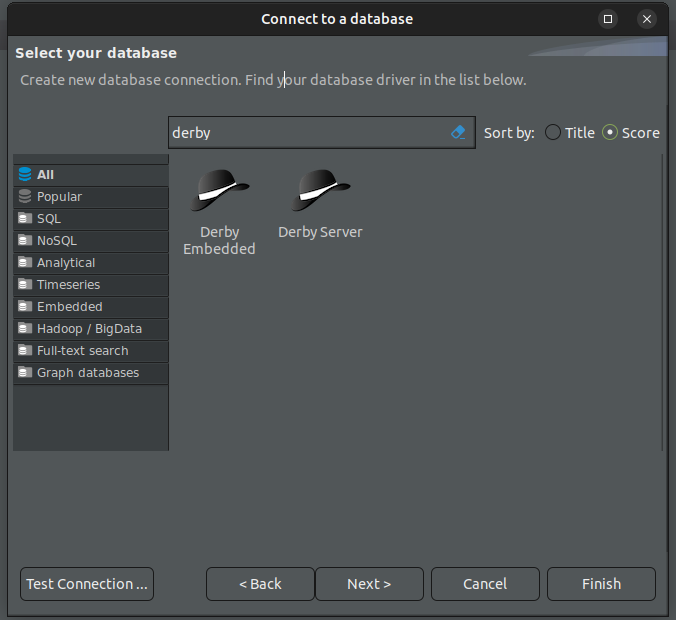
Task: Click the driver search field containing derby
Action: (305, 132)
